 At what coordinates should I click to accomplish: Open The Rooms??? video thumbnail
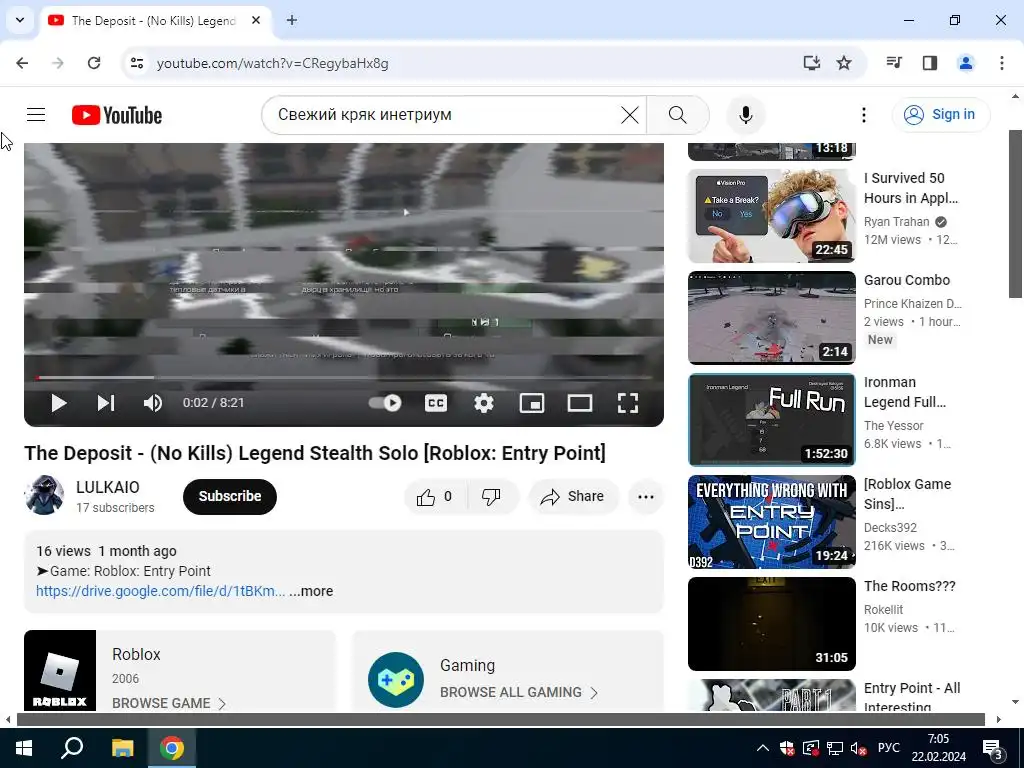click(x=772, y=624)
